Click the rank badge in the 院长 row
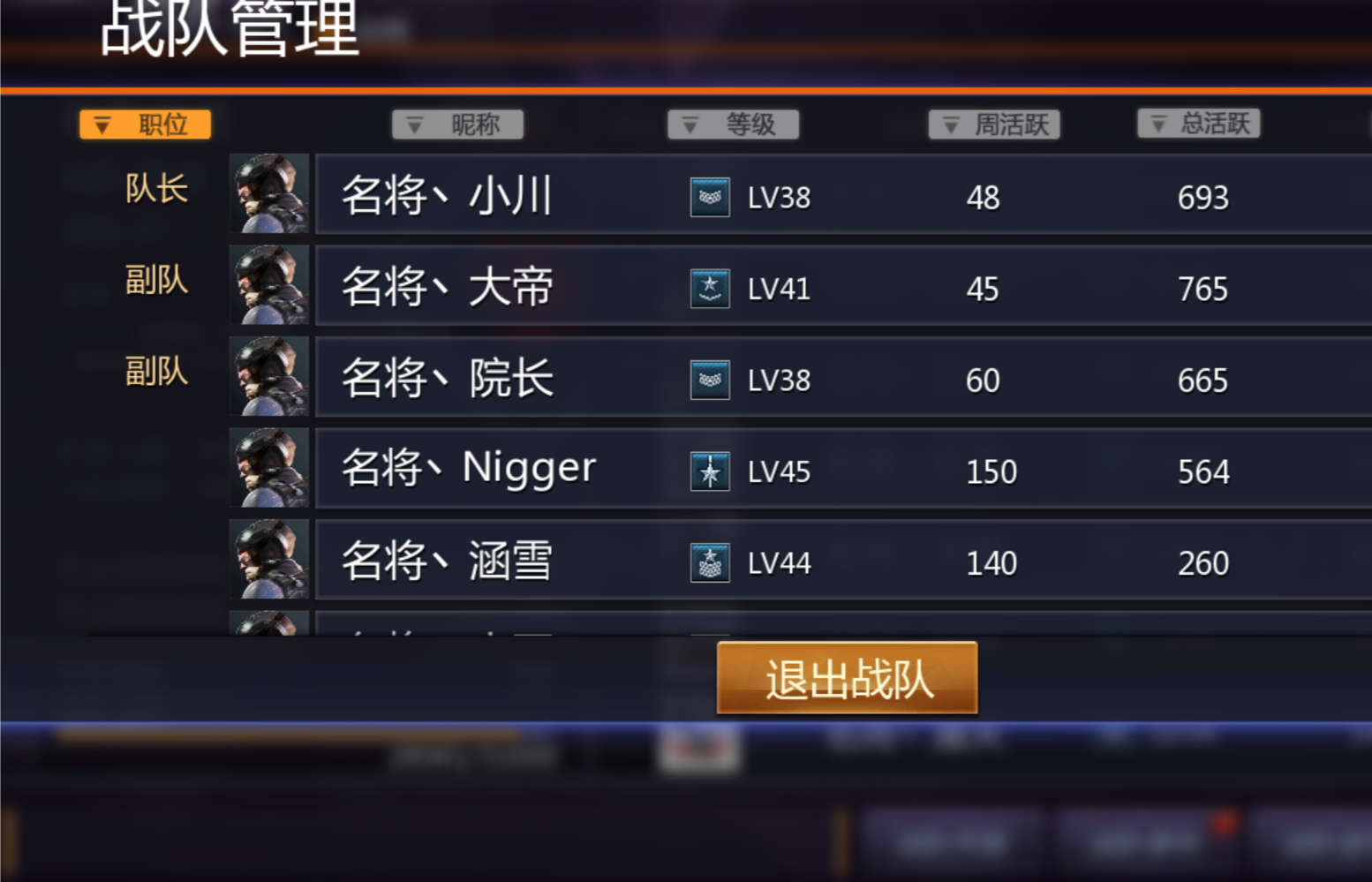The image size is (1372, 882). [710, 380]
